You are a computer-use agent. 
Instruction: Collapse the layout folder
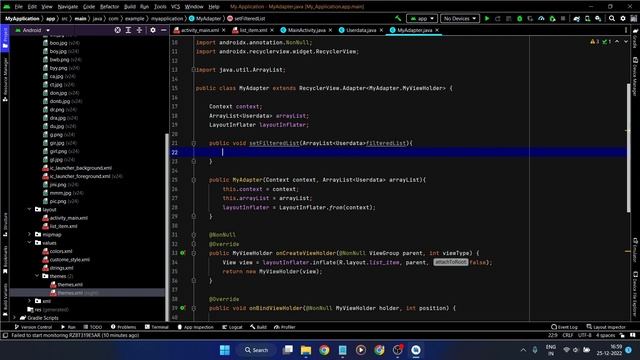[29, 209]
